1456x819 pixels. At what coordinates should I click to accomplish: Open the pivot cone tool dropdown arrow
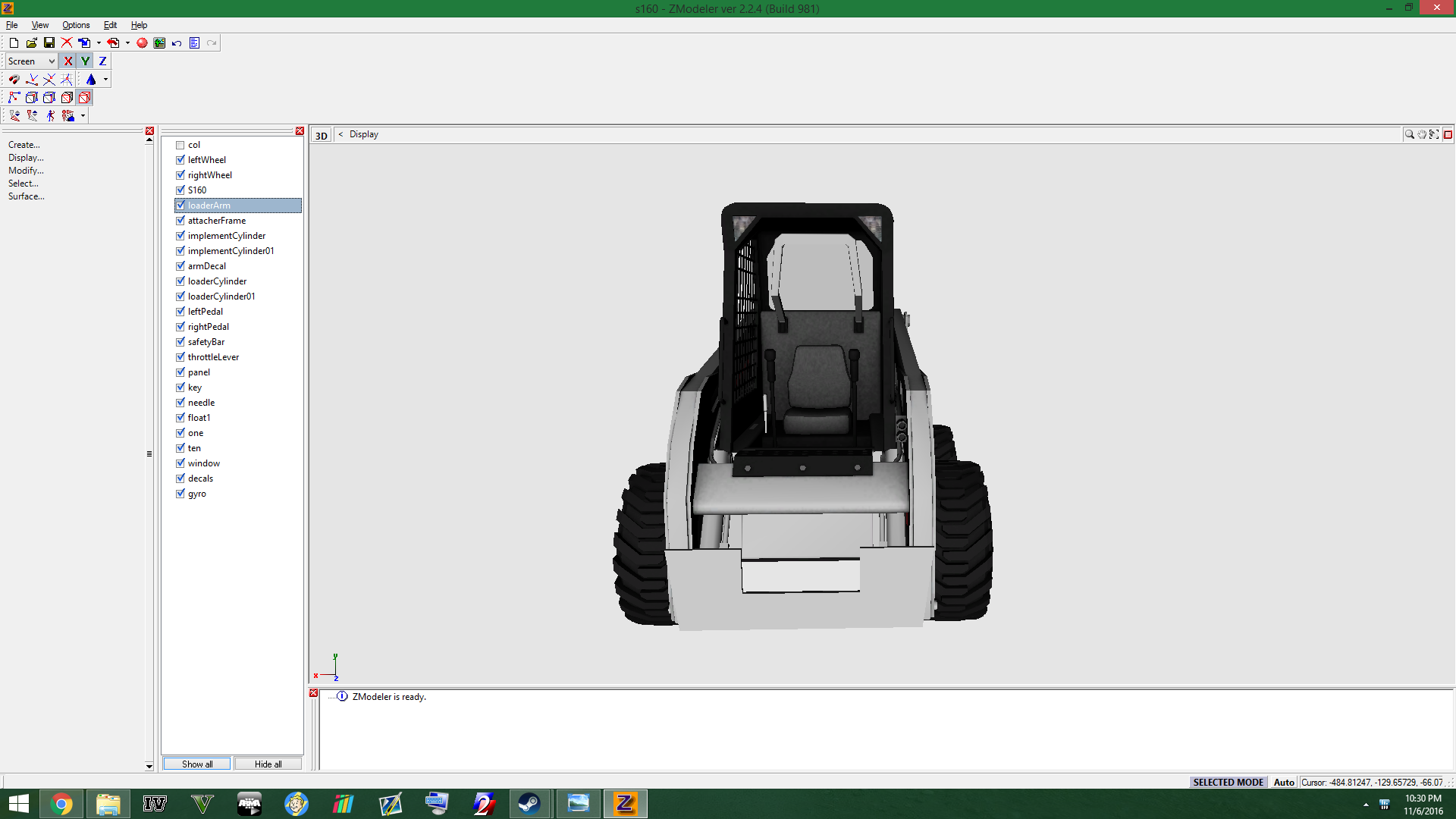(105, 80)
